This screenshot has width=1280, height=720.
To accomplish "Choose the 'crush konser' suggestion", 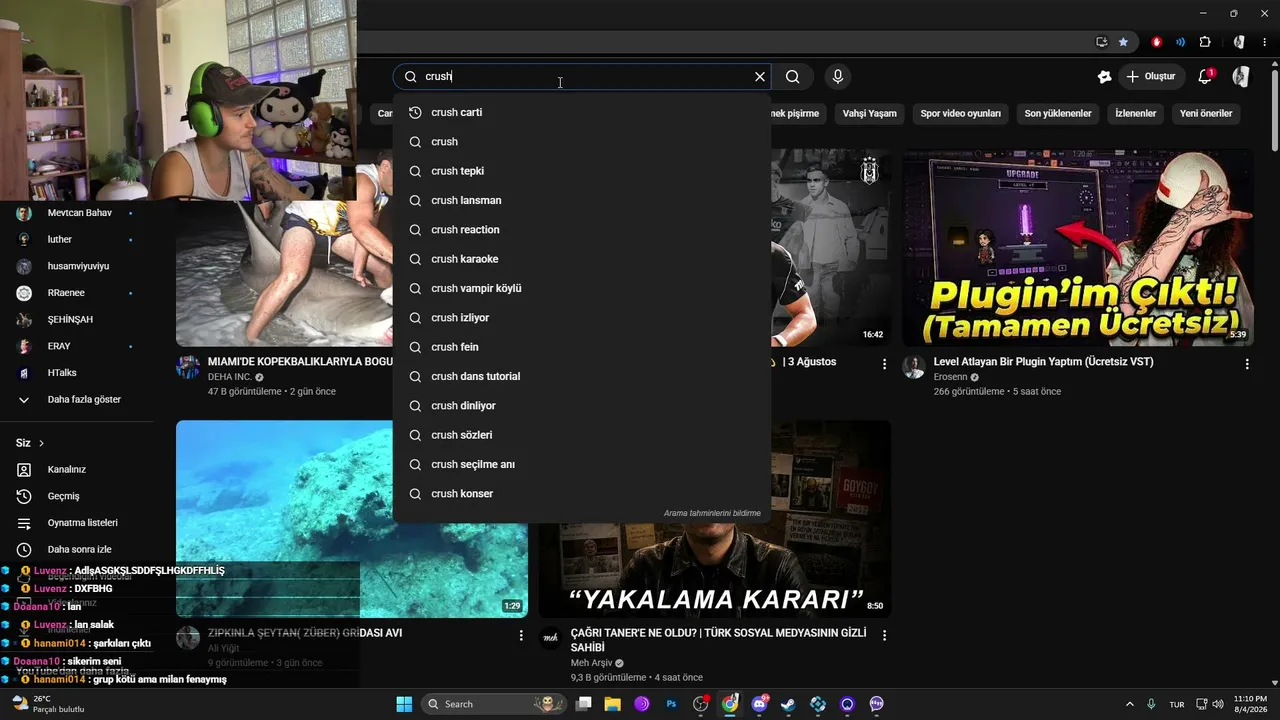I will [582, 494].
